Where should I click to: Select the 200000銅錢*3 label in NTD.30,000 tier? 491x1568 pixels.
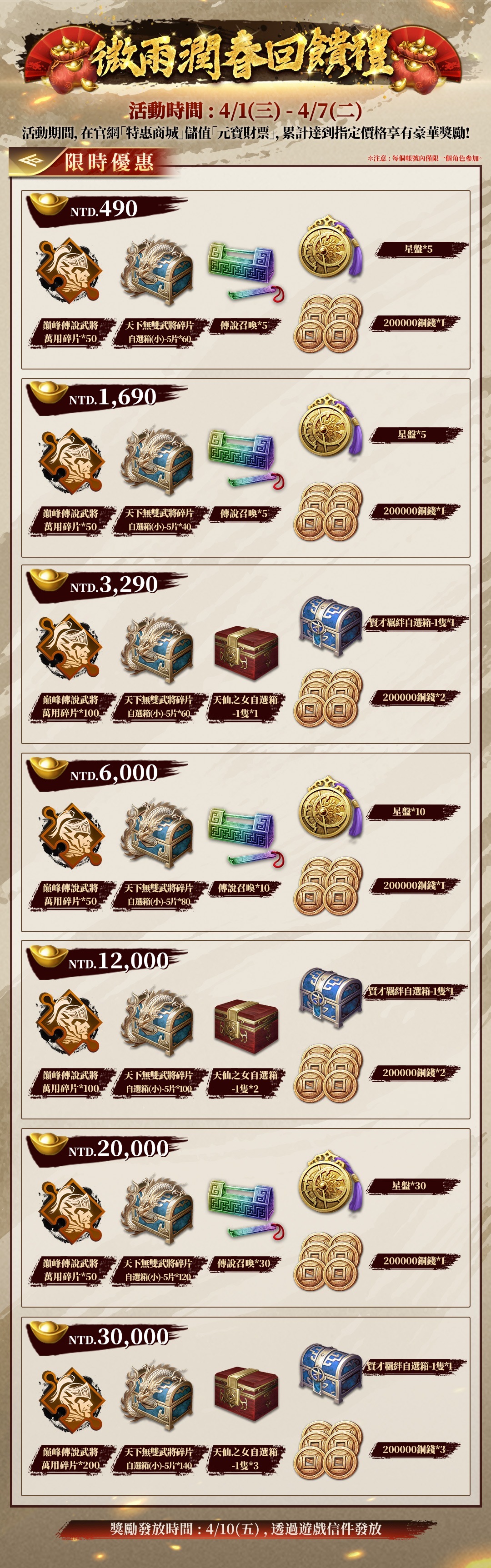414,1449
